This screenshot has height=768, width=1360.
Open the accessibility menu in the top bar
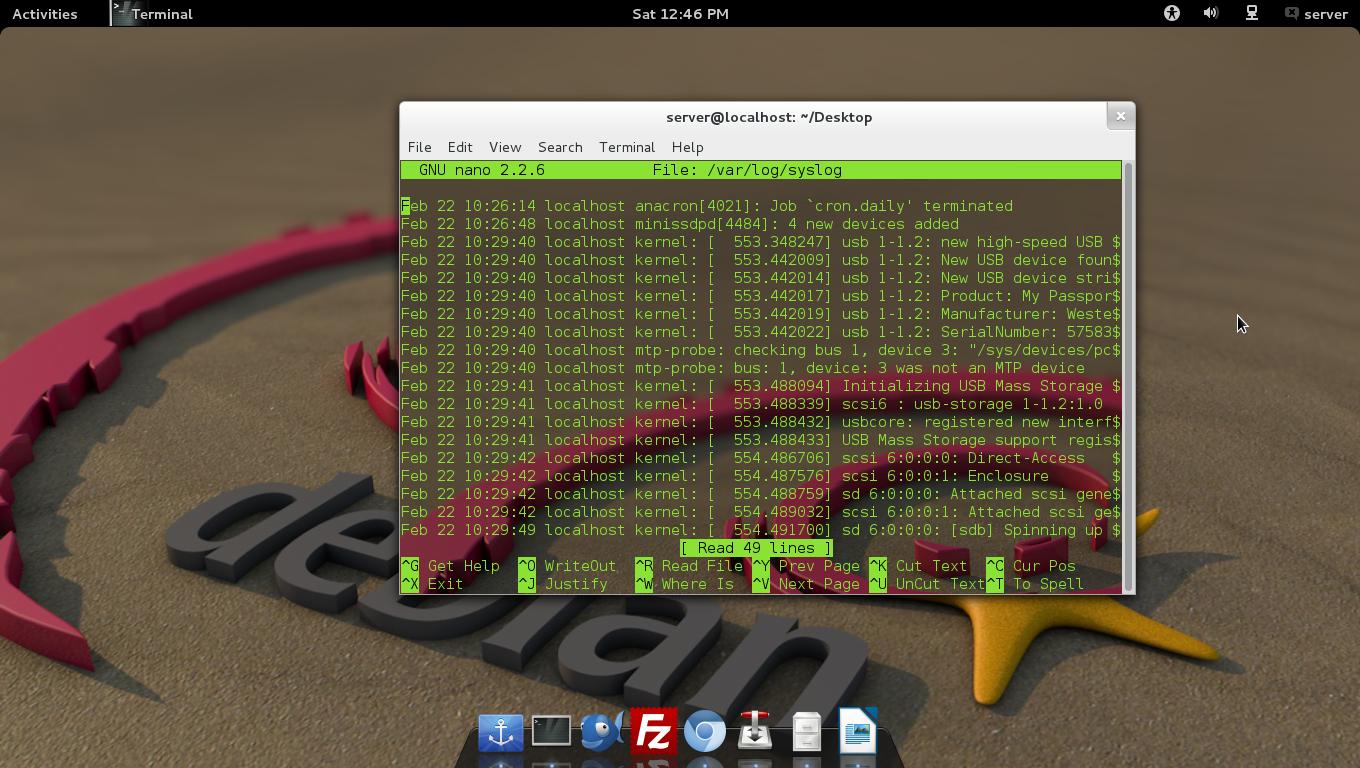[1170, 13]
